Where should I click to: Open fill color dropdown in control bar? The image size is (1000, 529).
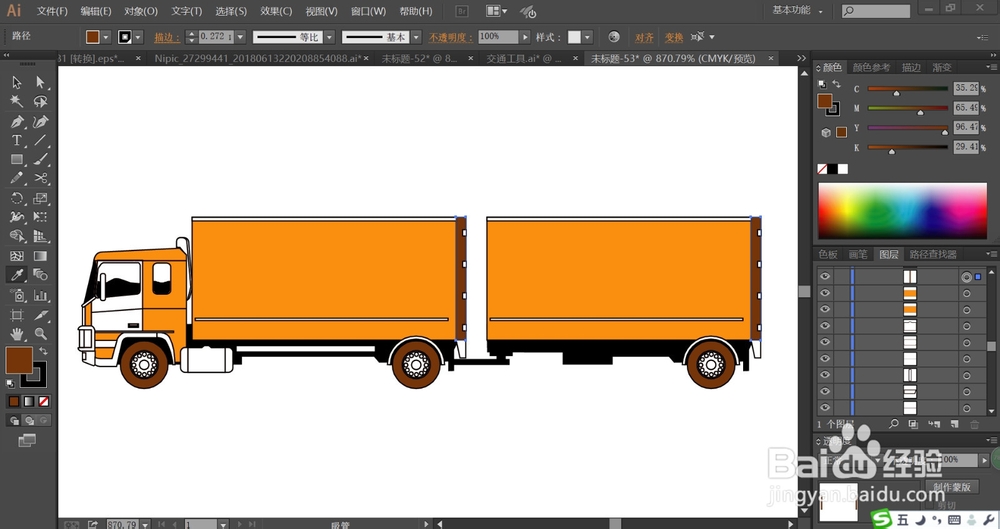coord(106,37)
